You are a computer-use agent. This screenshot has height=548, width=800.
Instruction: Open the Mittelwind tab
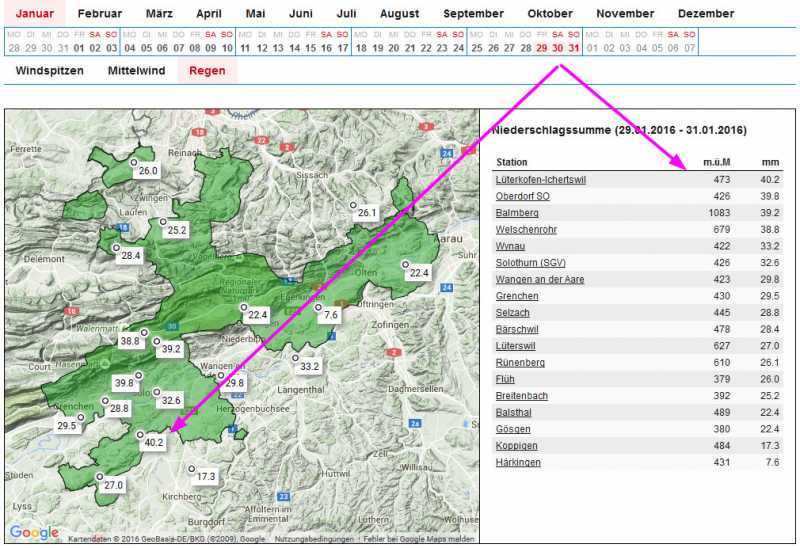(137, 71)
